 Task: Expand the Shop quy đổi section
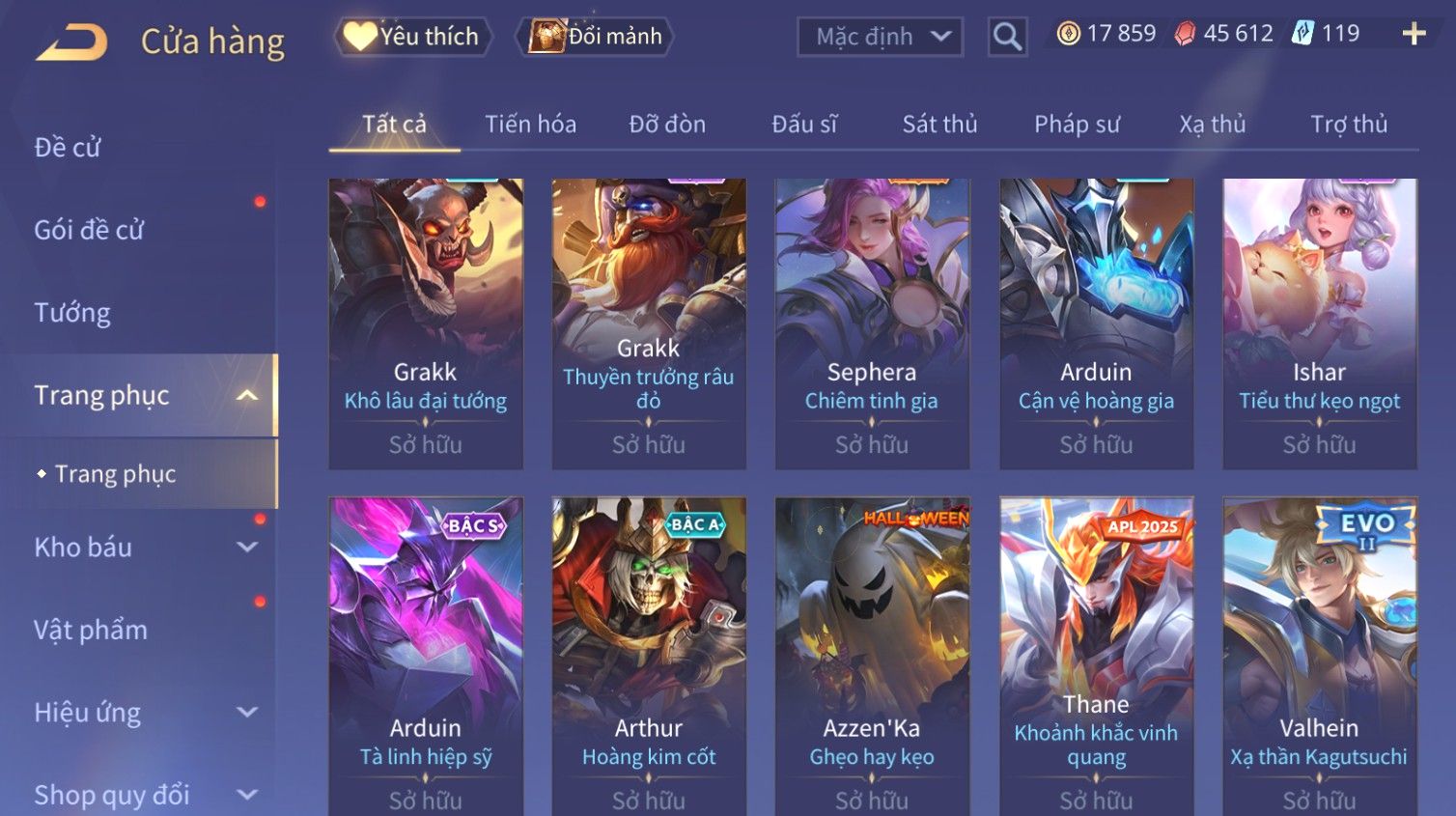247,795
